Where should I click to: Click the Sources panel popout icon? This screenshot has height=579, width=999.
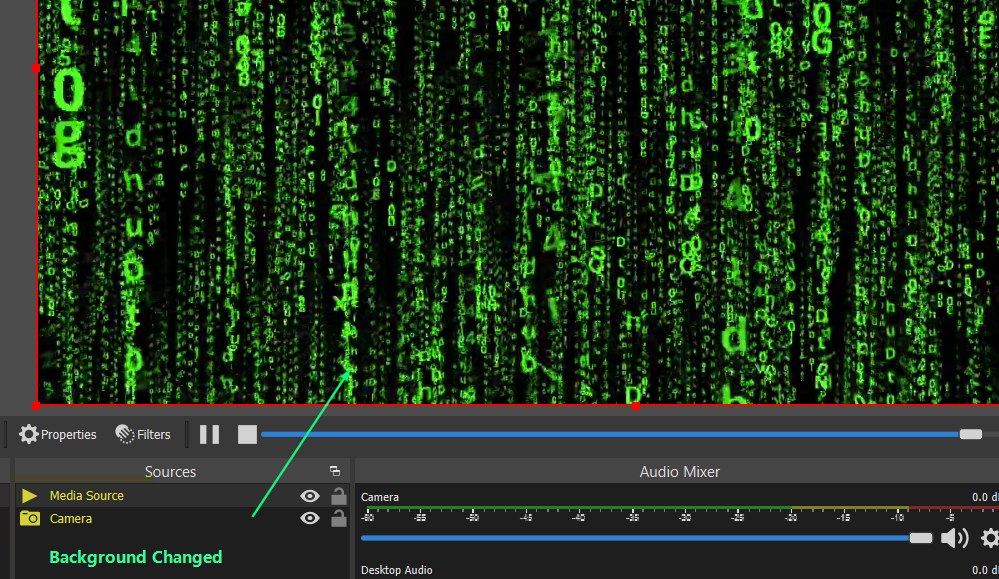tap(335, 470)
